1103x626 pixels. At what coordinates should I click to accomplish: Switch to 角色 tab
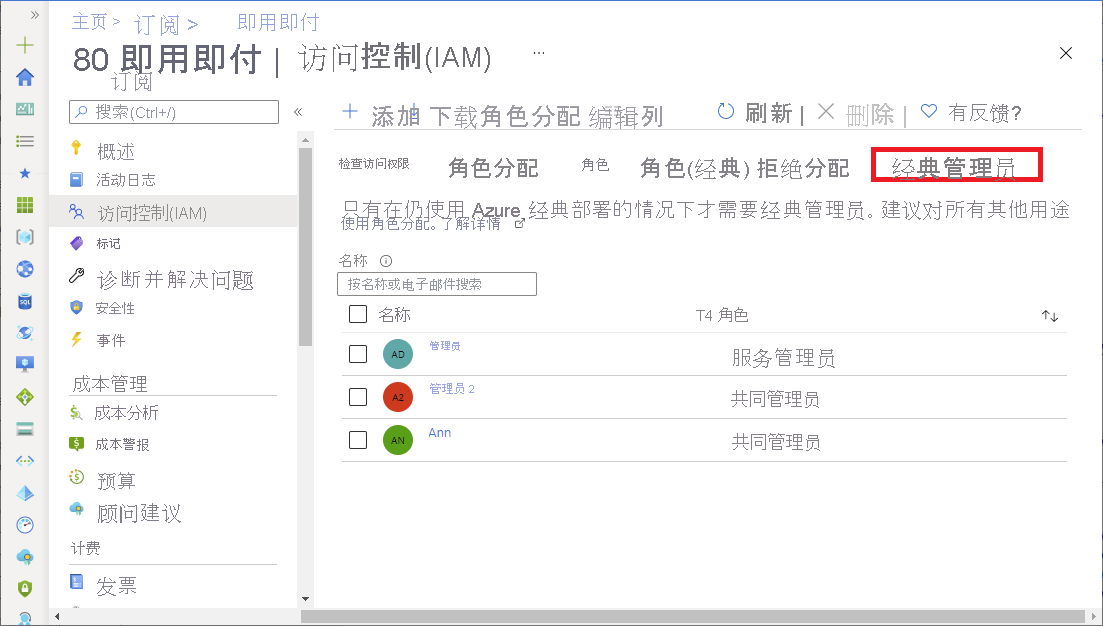click(x=595, y=165)
